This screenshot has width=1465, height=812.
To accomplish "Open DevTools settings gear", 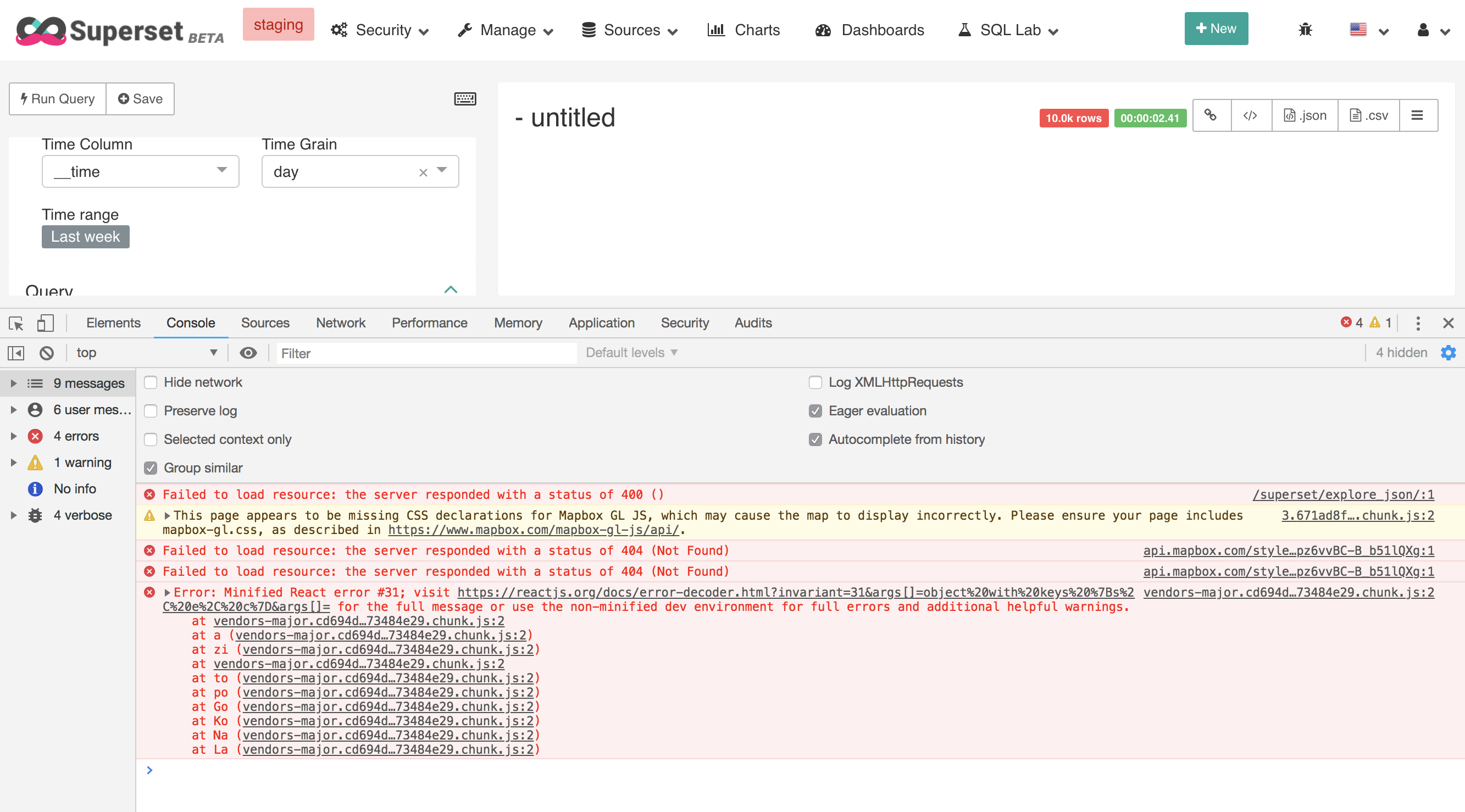I will pos(1448,353).
